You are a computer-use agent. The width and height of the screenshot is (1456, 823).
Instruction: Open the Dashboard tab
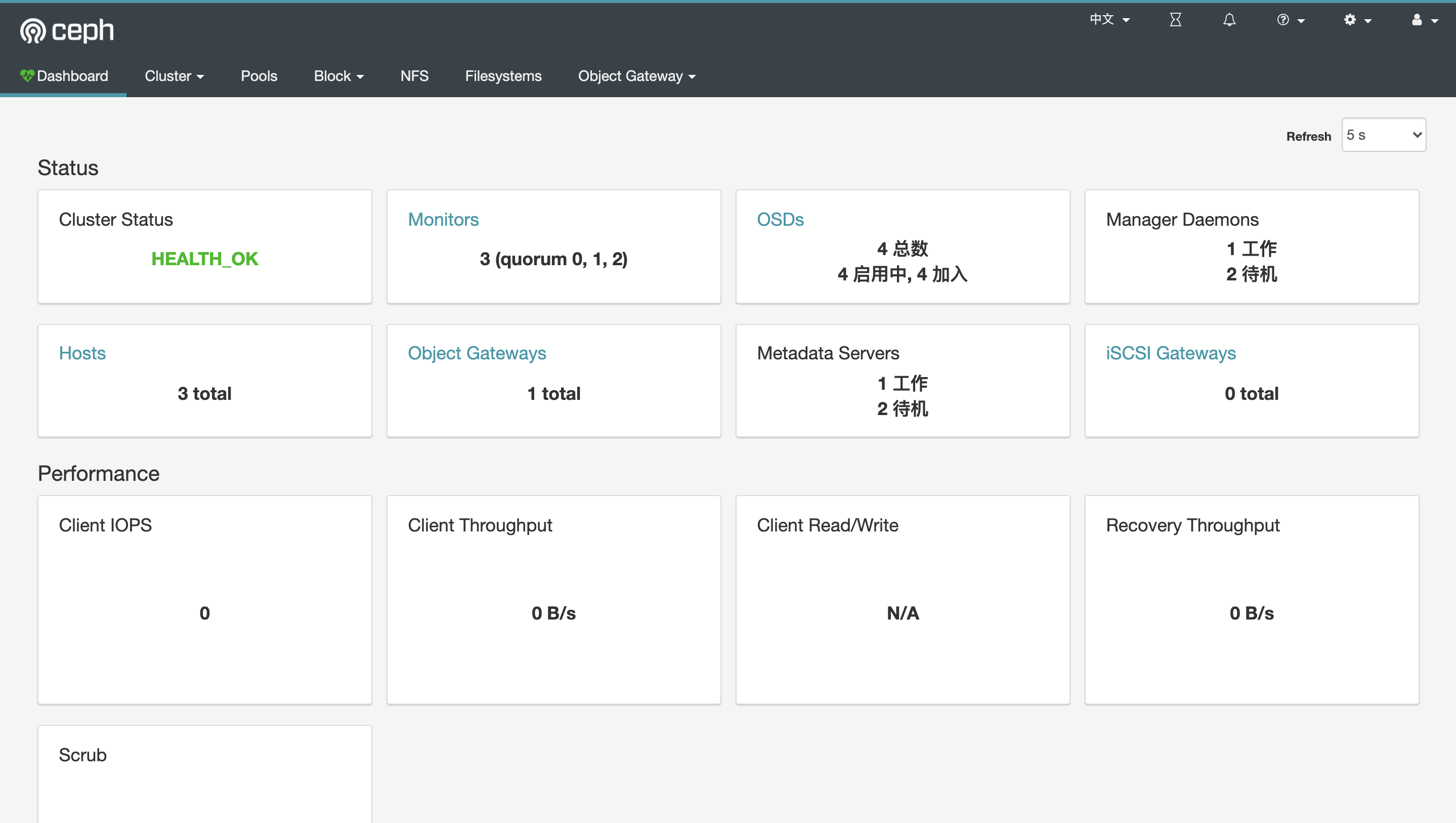click(63, 76)
